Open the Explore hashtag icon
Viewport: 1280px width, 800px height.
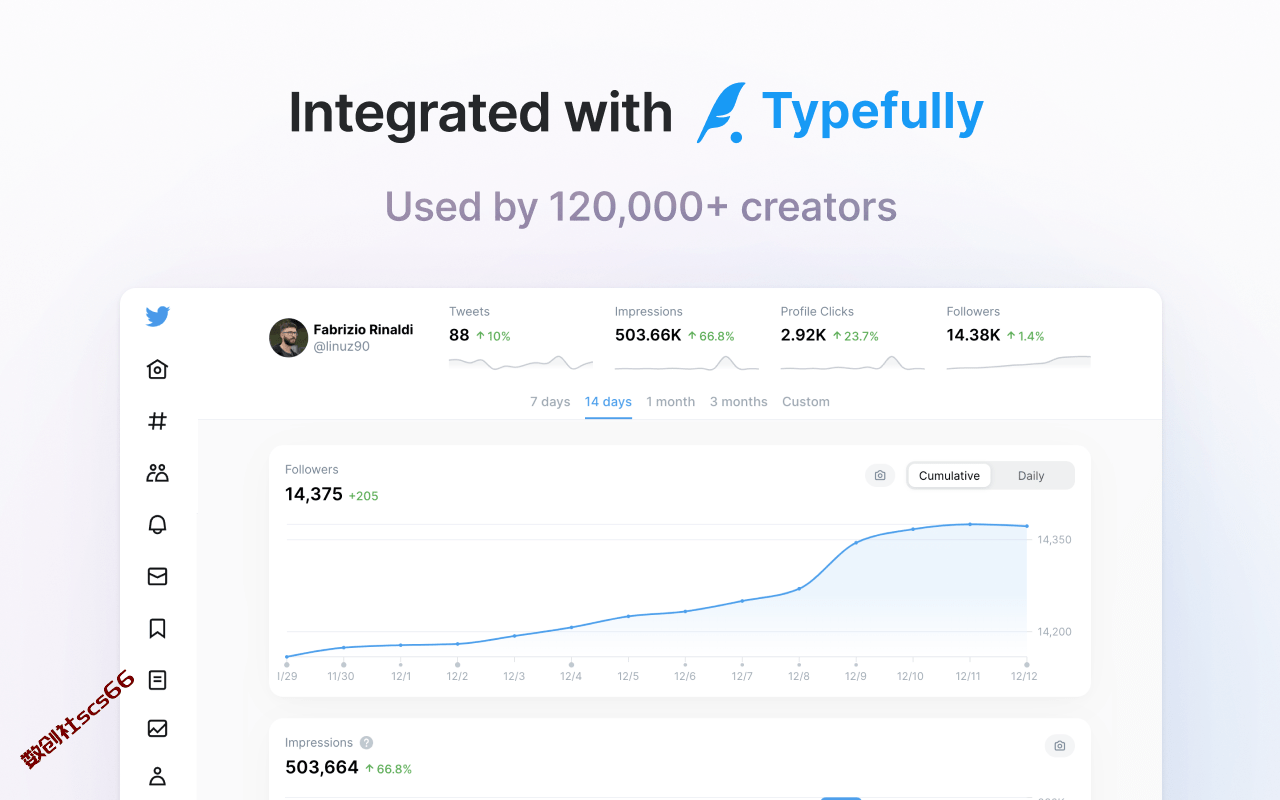pos(157,421)
